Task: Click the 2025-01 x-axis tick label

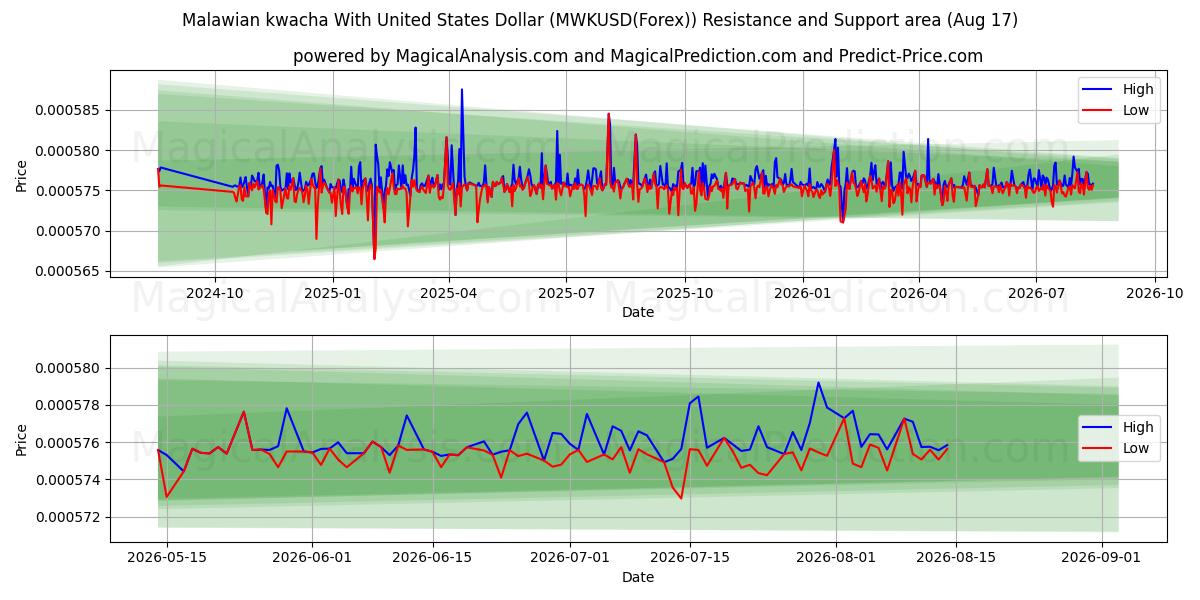Action: [333, 293]
